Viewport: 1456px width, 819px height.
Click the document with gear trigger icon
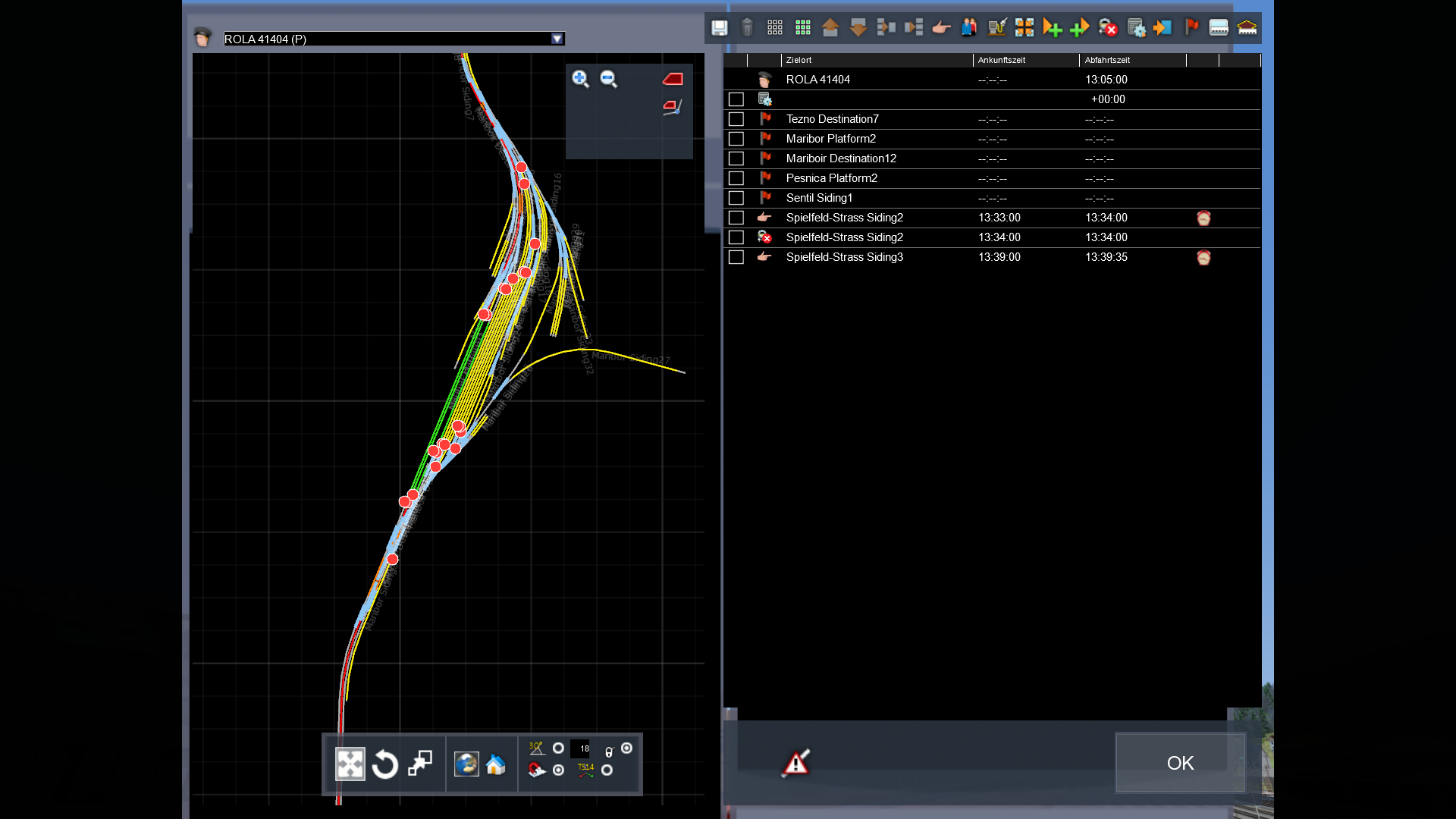pos(1136,28)
